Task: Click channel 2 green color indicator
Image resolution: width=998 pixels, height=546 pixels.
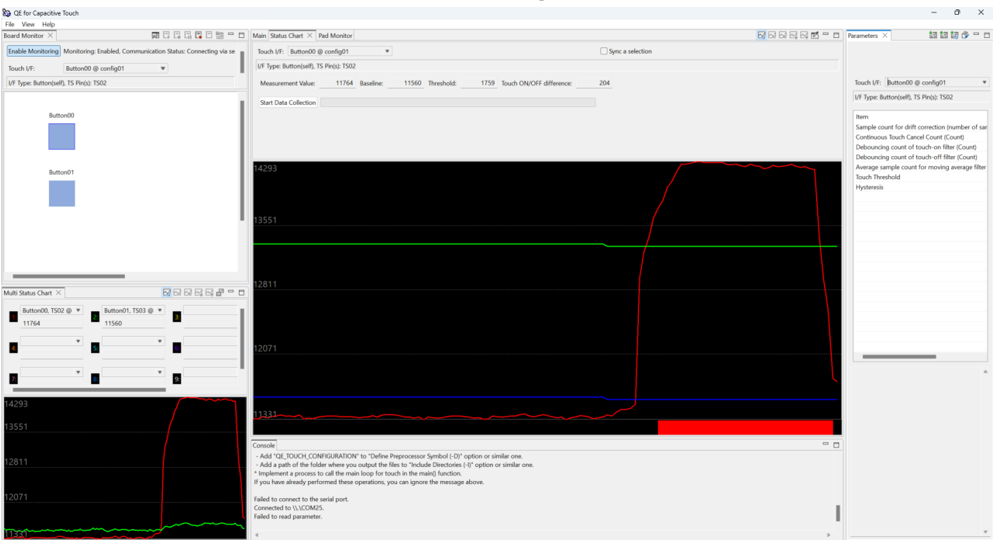Action: [95, 317]
